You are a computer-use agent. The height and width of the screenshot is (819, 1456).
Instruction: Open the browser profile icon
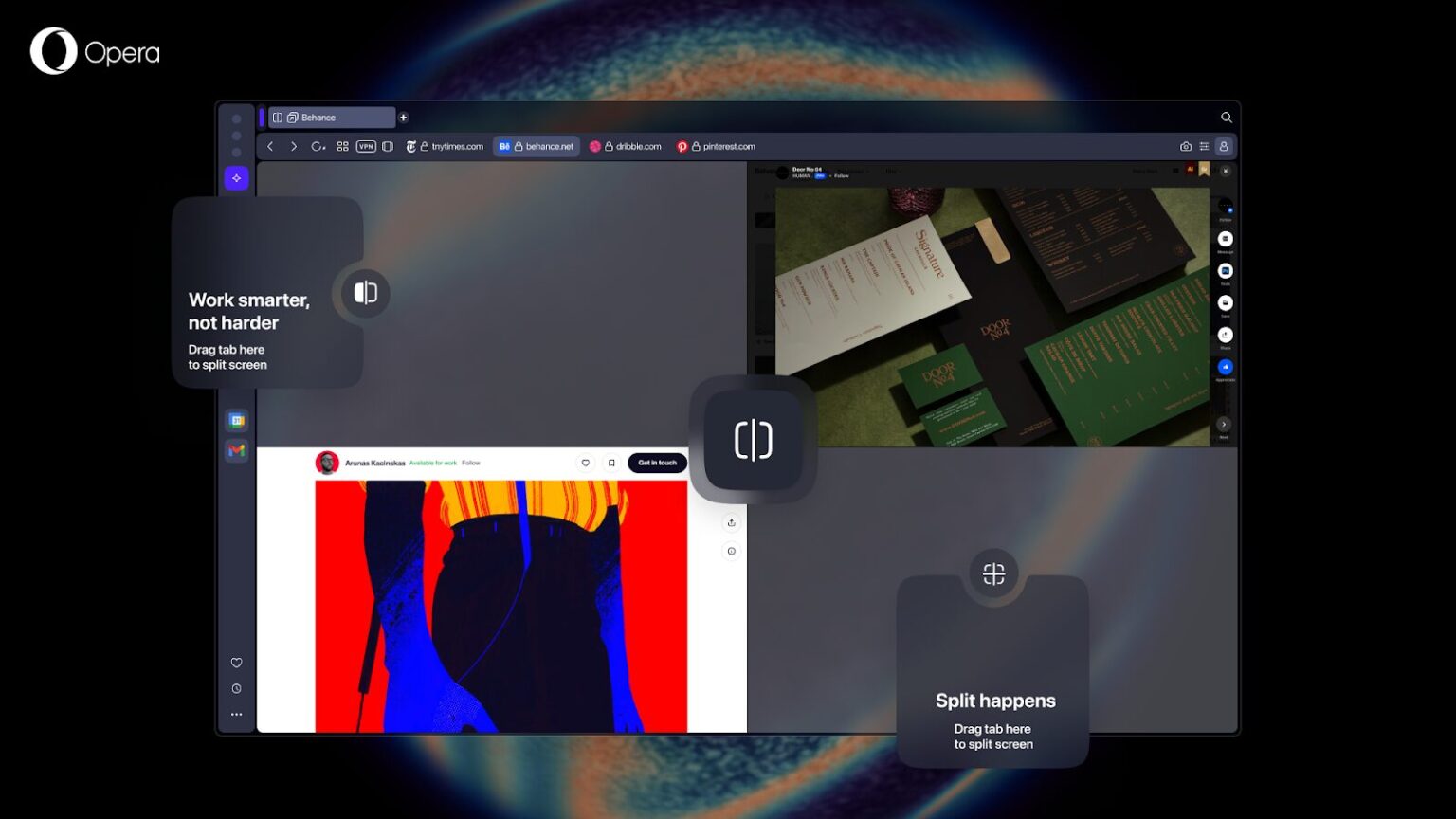click(x=1225, y=146)
